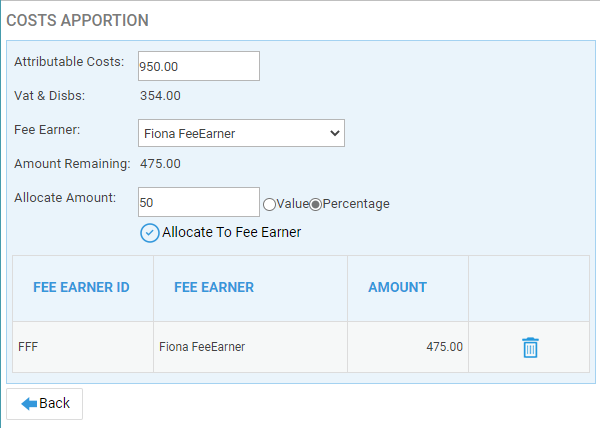Sort by the FEE EARNER ID column header
Viewport: 600px width, 428px height.
pyautogui.click(x=81, y=287)
